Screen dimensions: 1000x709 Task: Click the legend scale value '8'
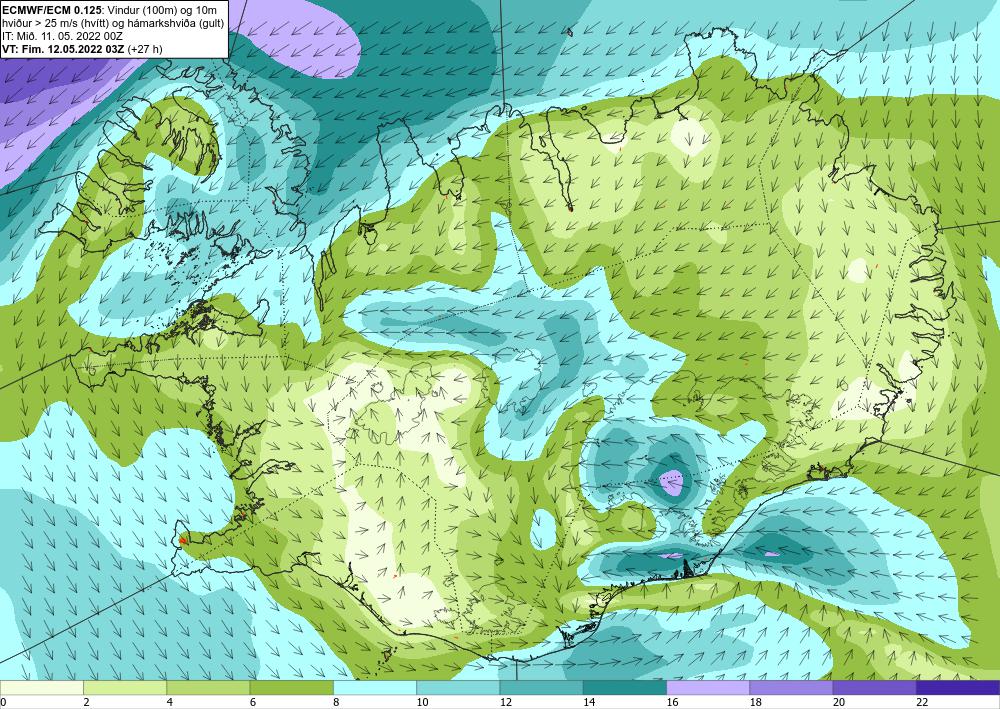tap(336, 702)
